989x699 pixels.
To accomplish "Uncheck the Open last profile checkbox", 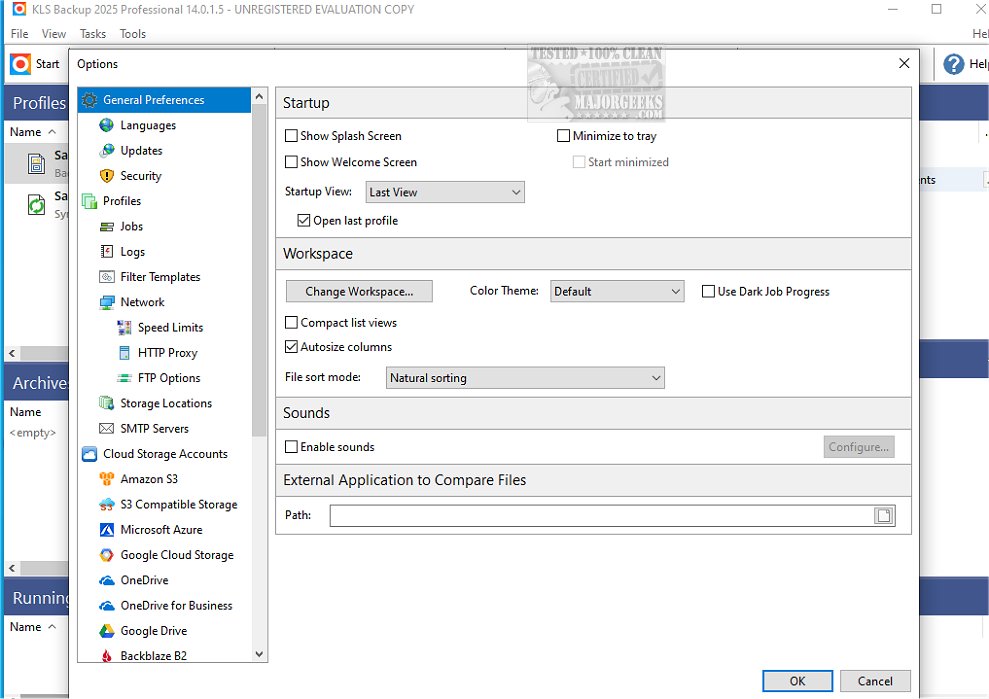I will pos(304,220).
